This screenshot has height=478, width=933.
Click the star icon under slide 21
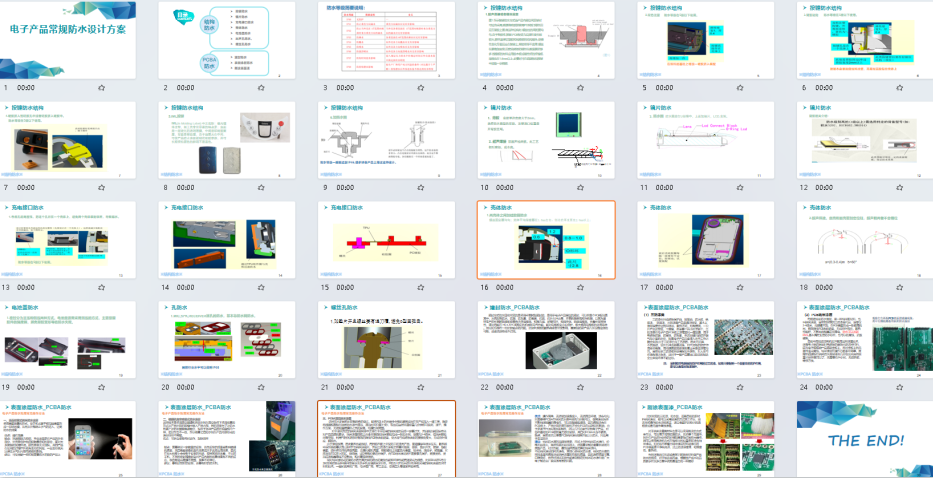coord(421,388)
